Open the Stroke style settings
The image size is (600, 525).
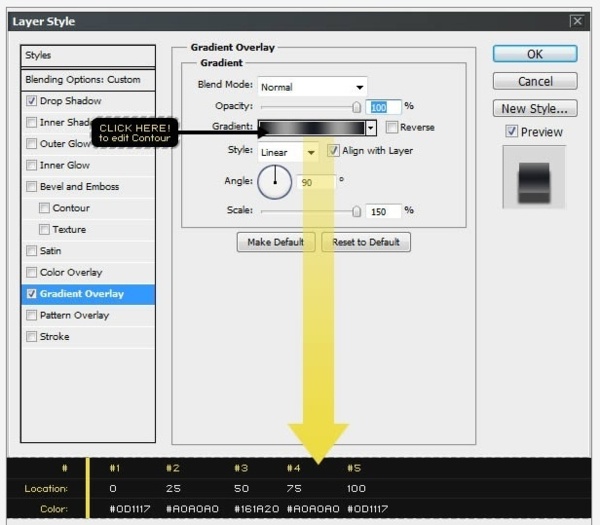point(55,337)
